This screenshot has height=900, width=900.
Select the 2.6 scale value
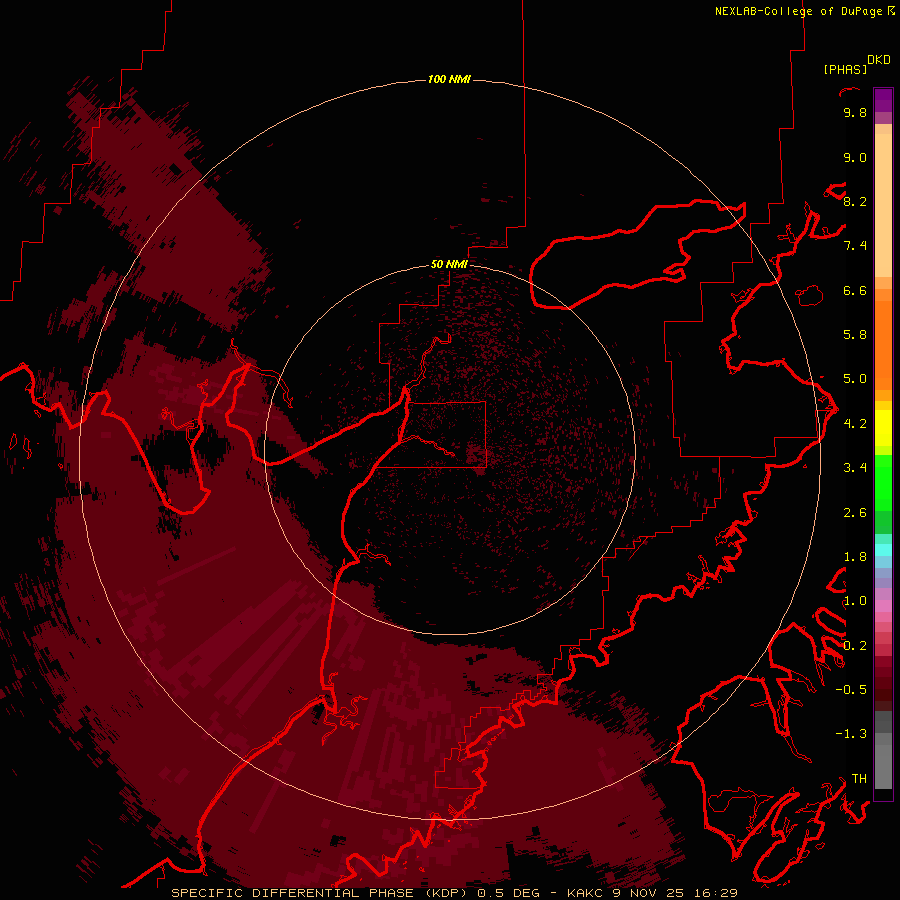pyautogui.click(x=855, y=513)
